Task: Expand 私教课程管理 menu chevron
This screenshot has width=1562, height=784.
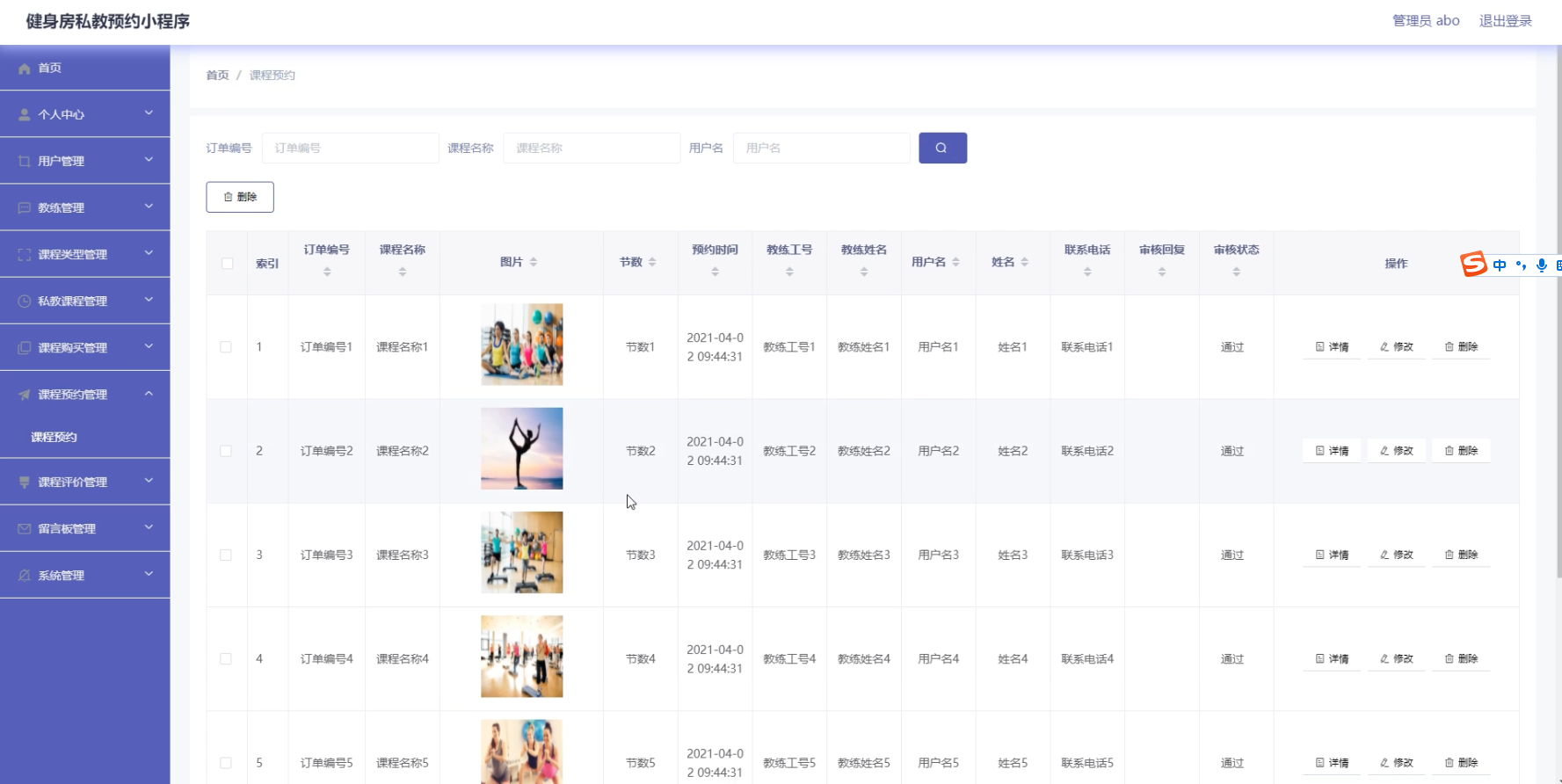Action: (149, 300)
